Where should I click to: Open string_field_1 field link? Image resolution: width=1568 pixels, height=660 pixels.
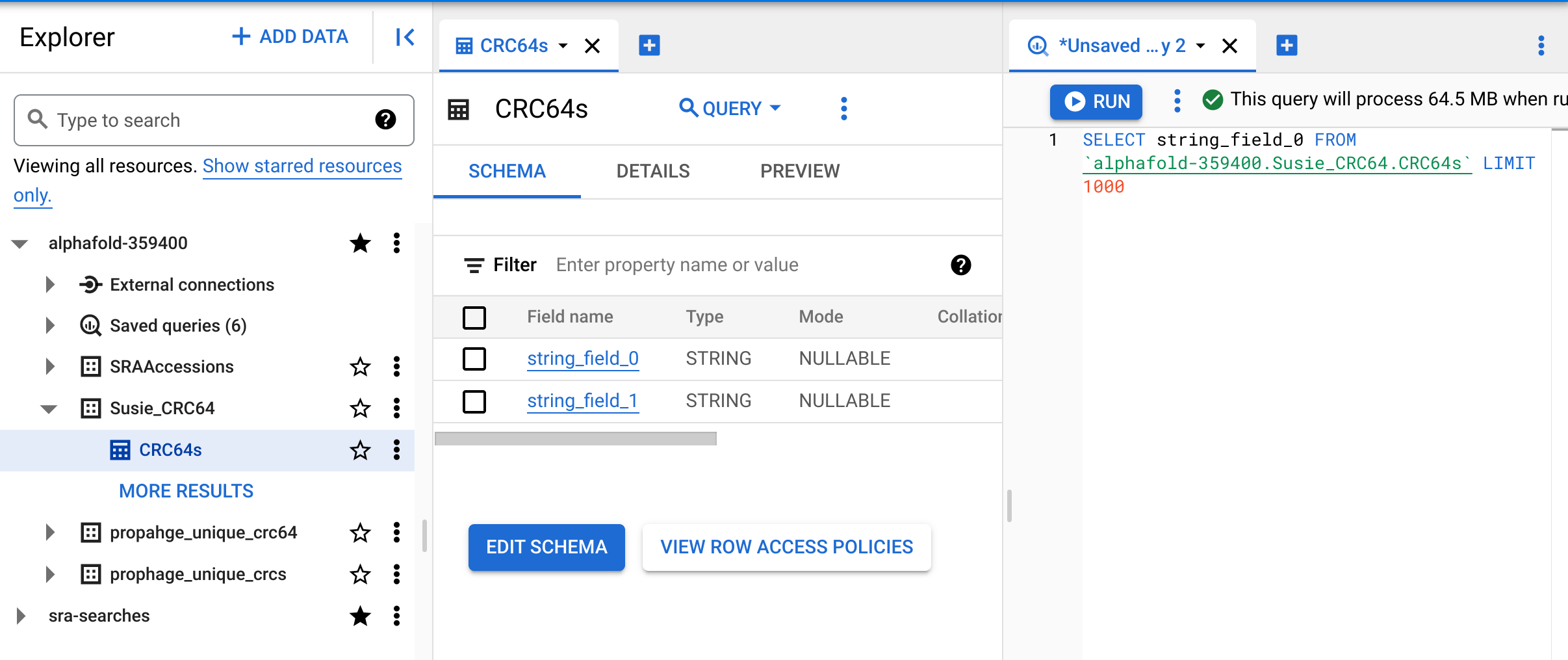tap(583, 401)
